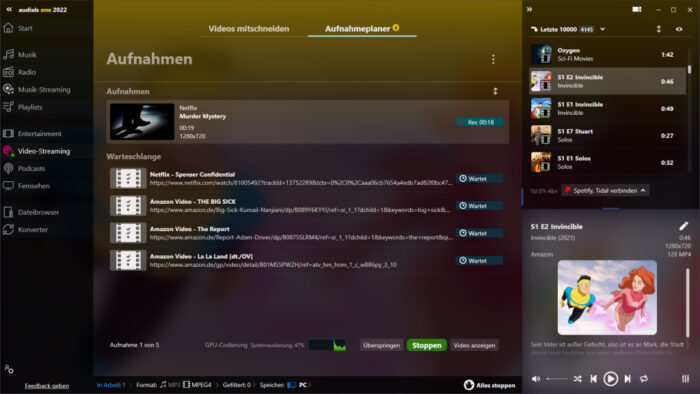Open the Podcasts sidebar item

[x=31, y=168]
